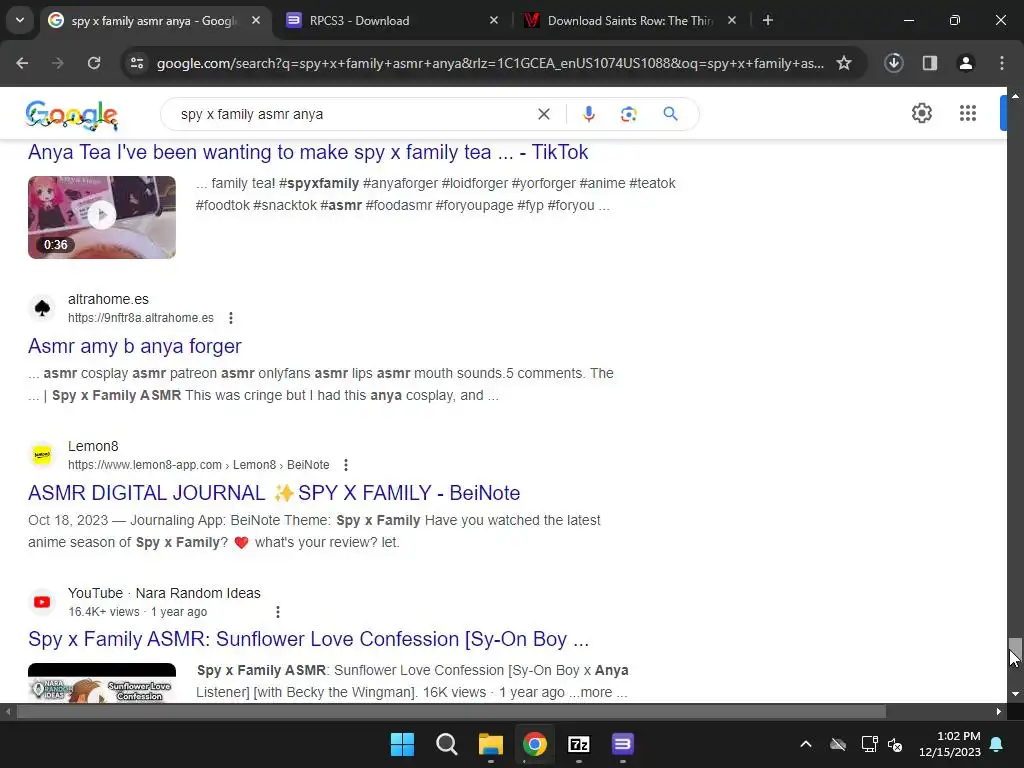Click the altrahome.es spade favicon
This screenshot has width=1024, height=768.
pyautogui.click(x=42, y=308)
